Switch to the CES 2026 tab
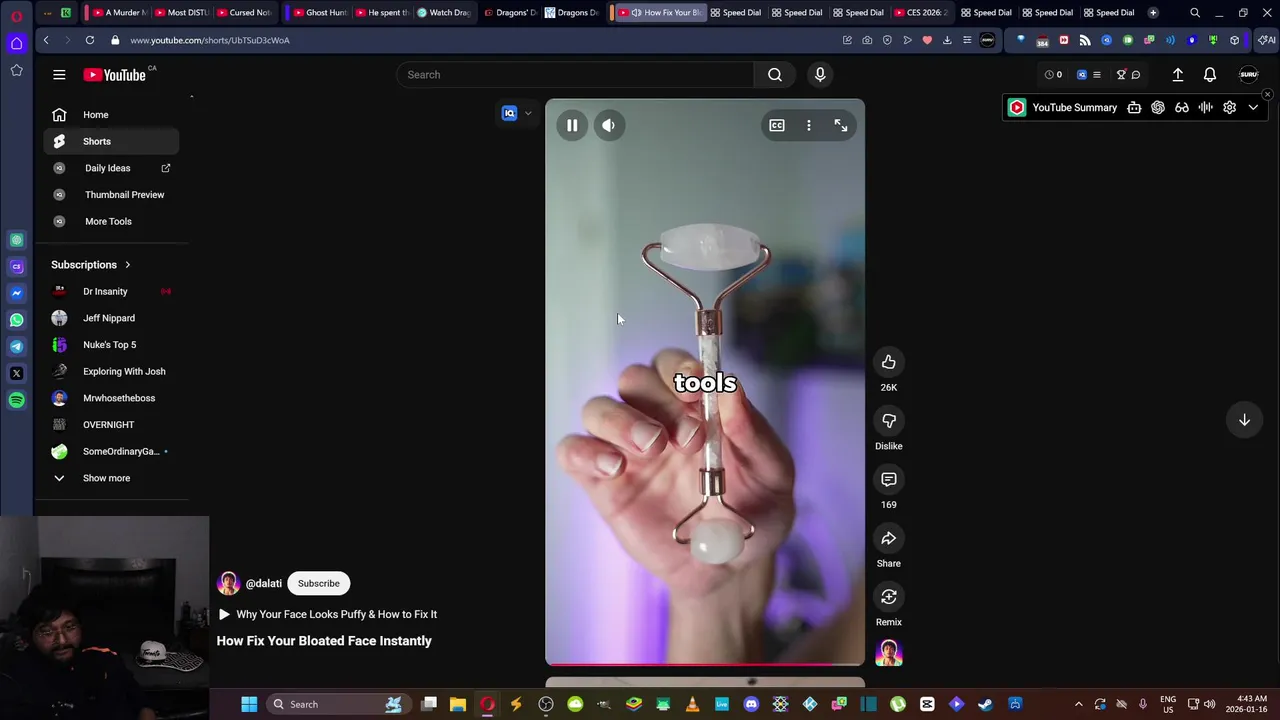 pyautogui.click(x=921, y=13)
